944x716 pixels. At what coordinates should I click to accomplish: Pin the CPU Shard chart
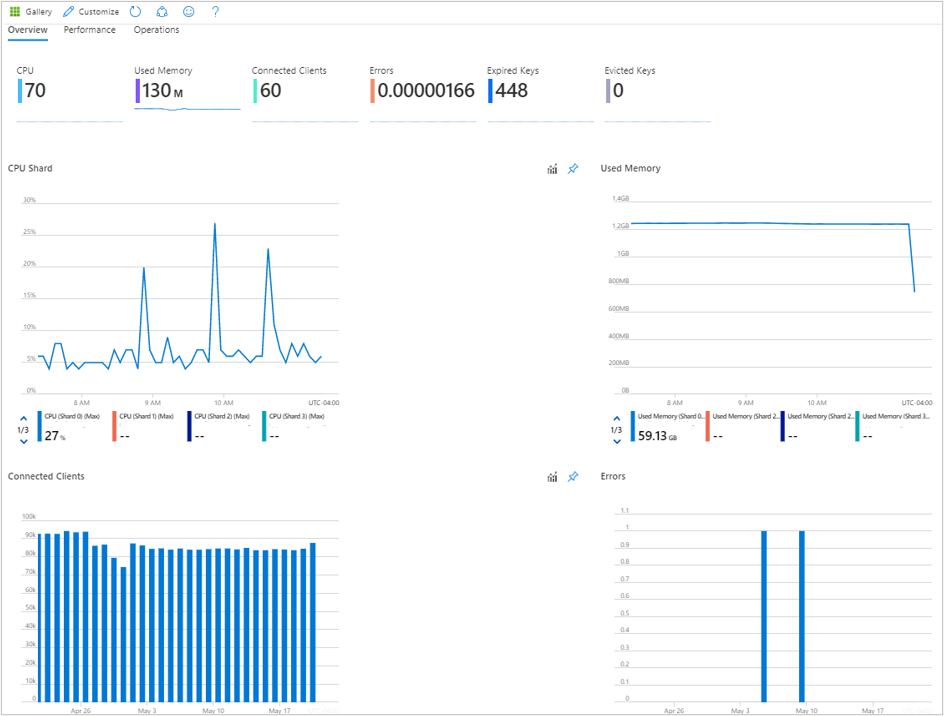click(x=572, y=169)
